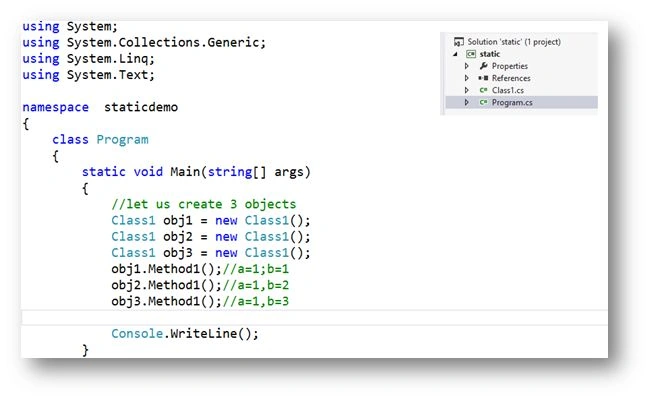Expand the Properties node arrow
Screen dimensions: 650x400
tap(466, 66)
